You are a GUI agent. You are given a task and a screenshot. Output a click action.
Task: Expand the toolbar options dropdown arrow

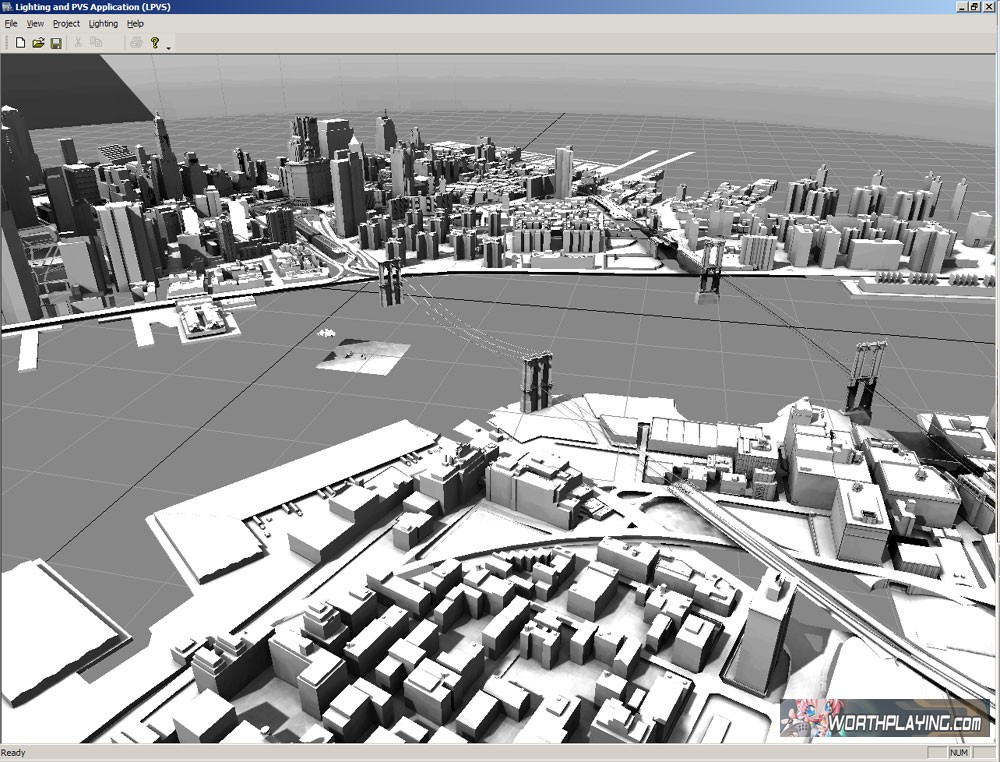[168, 47]
